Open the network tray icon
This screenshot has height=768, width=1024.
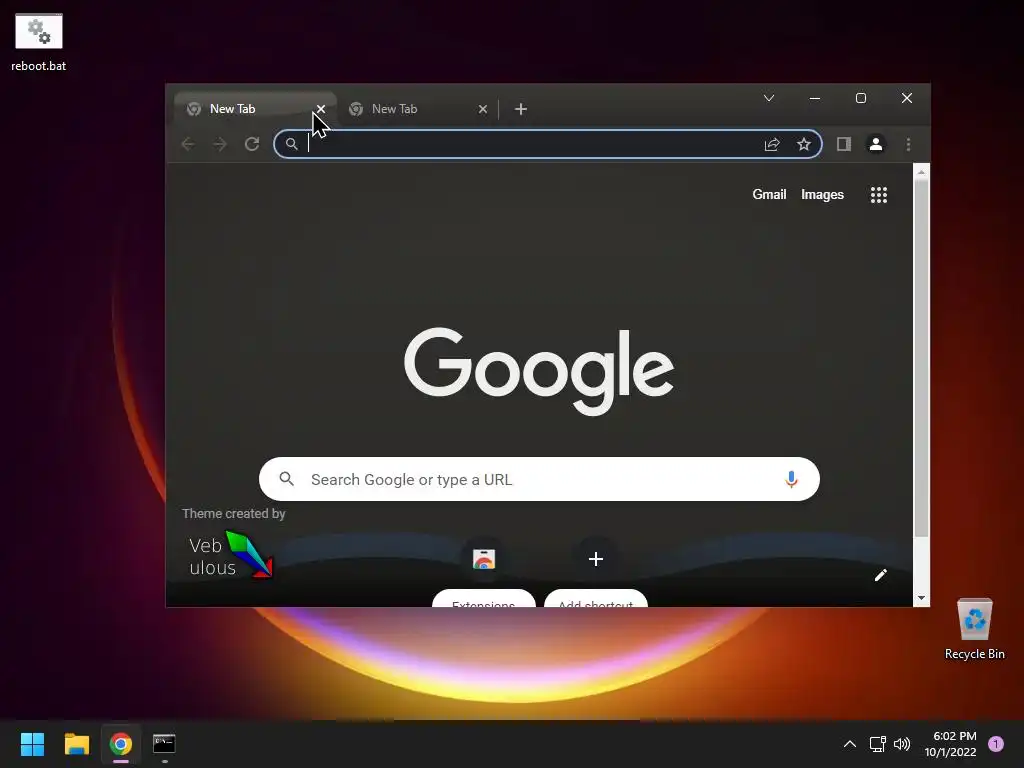pyautogui.click(x=877, y=744)
